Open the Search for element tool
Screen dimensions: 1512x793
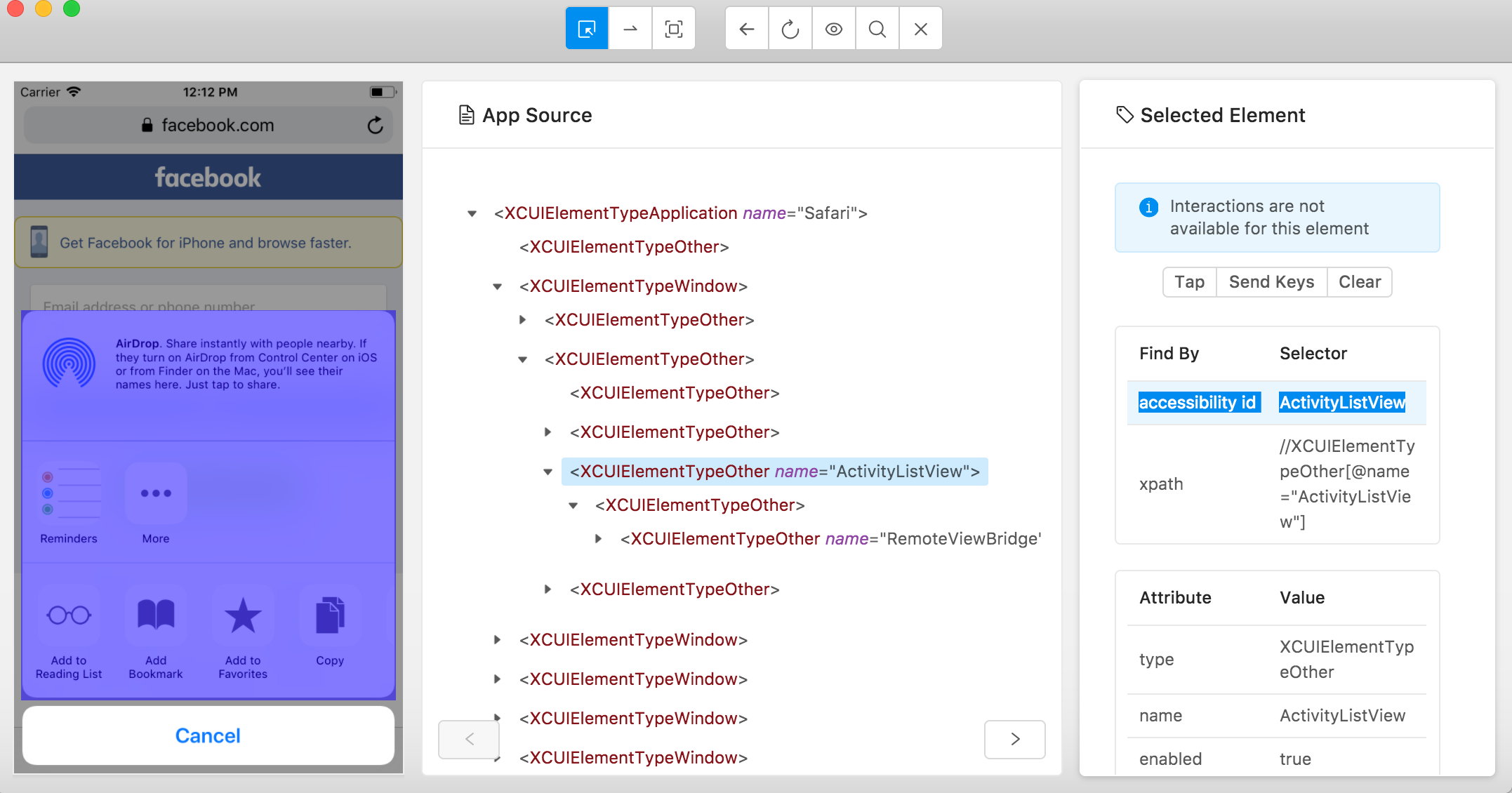[x=877, y=29]
